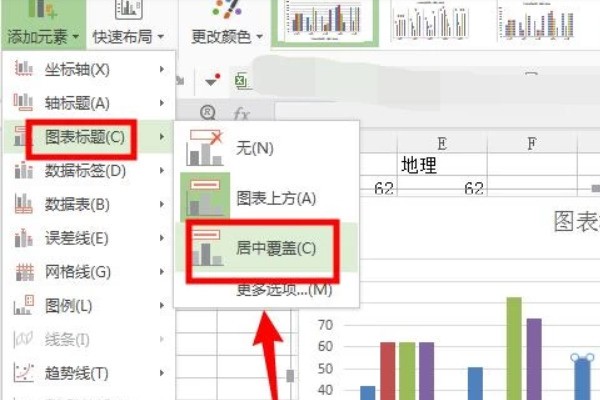
Task: Click the 图例 legend icon
Action: [23, 305]
